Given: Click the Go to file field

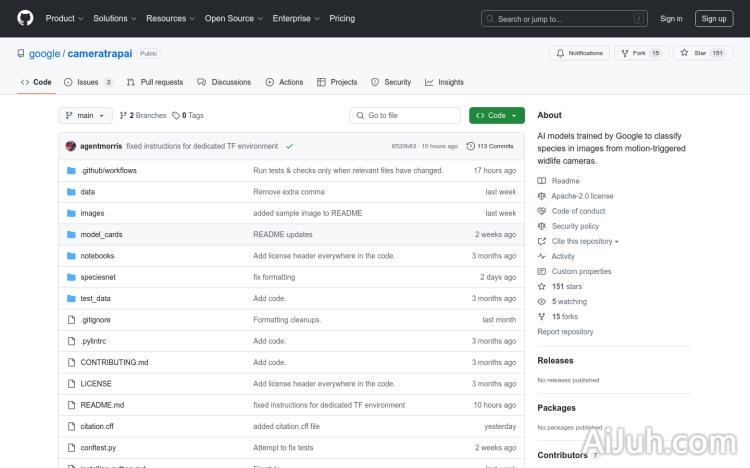Looking at the screenshot, I should pyautogui.click(x=405, y=115).
